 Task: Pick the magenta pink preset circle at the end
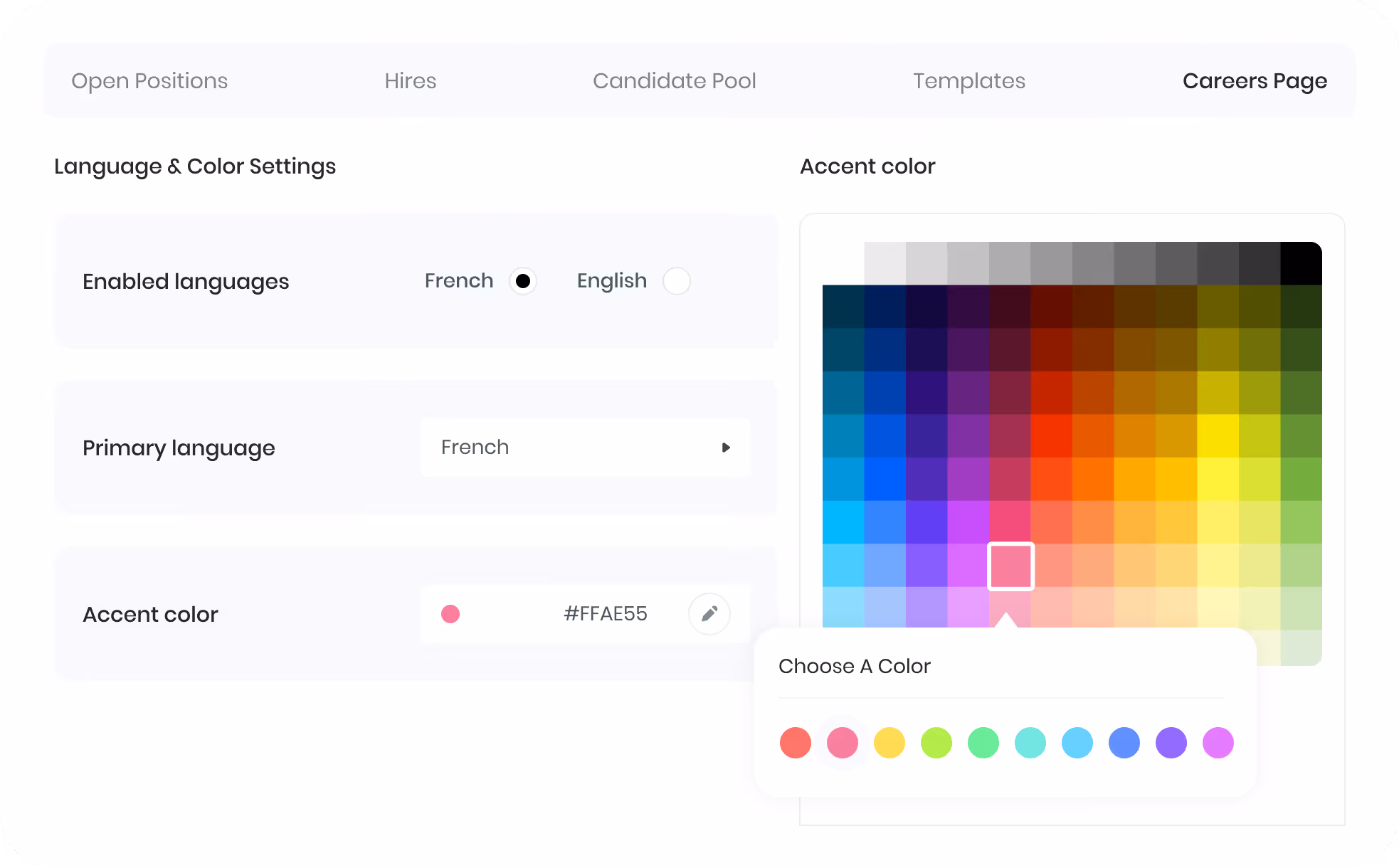click(x=1218, y=743)
